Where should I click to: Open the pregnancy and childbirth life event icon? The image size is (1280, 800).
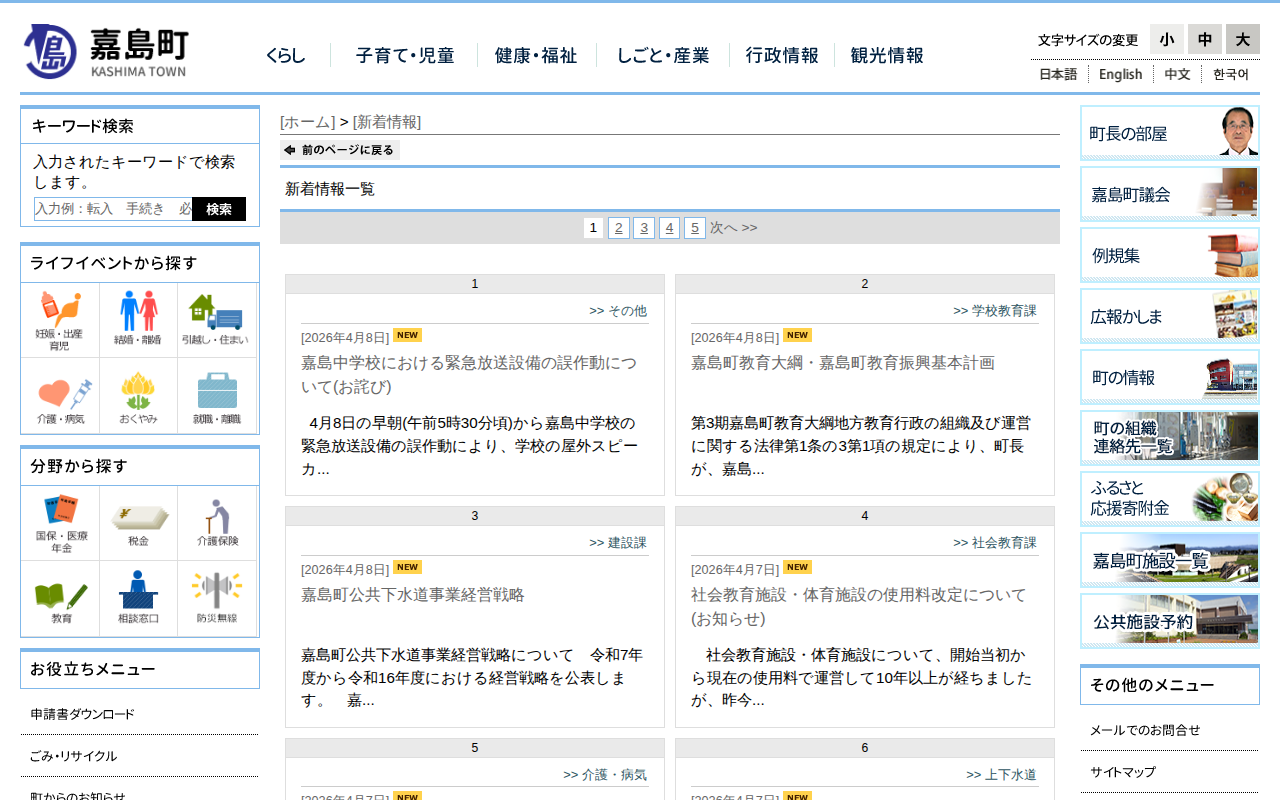(x=60, y=320)
